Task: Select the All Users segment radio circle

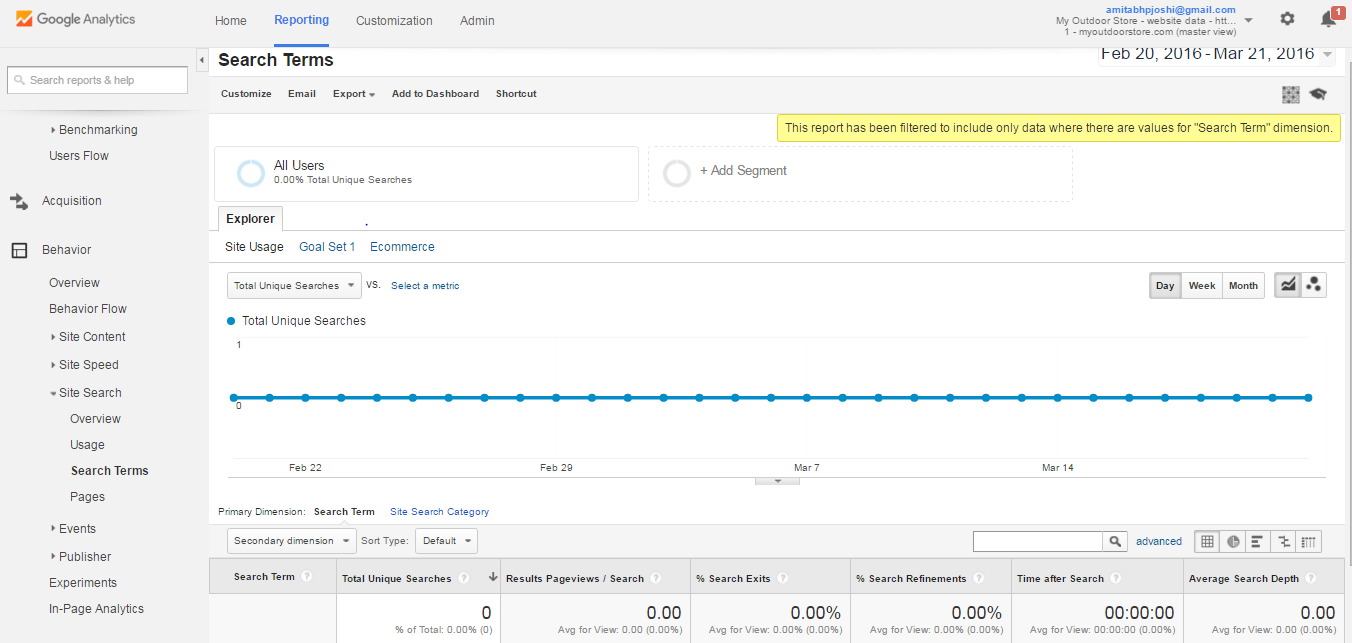Action: 250,172
